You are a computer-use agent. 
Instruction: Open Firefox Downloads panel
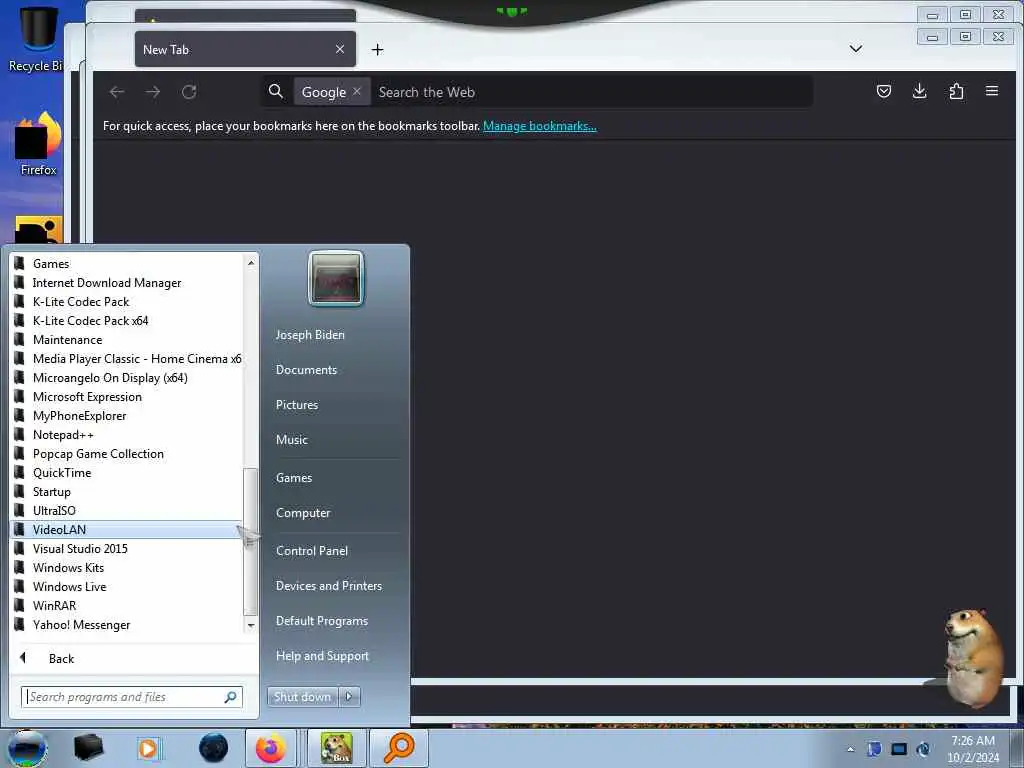920,91
